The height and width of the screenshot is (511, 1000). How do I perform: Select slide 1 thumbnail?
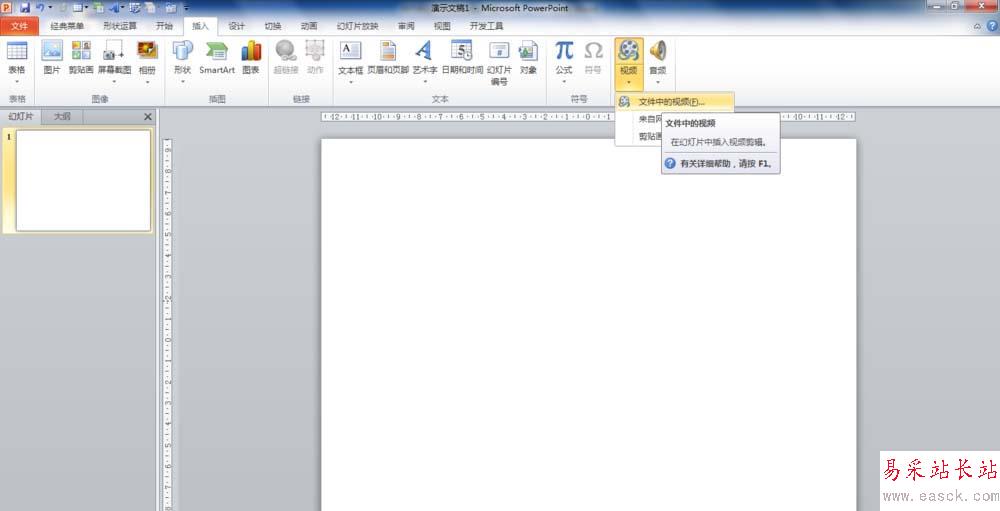[x=83, y=181]
